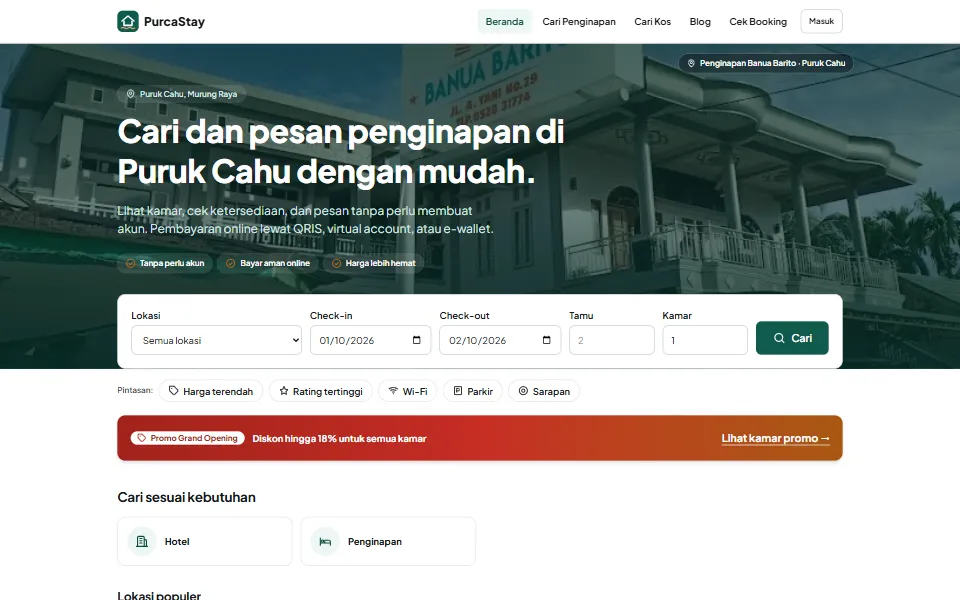The image size is (960, 600).
Task: Click the parking icon in Parkir chip
Action: [457, 391]
